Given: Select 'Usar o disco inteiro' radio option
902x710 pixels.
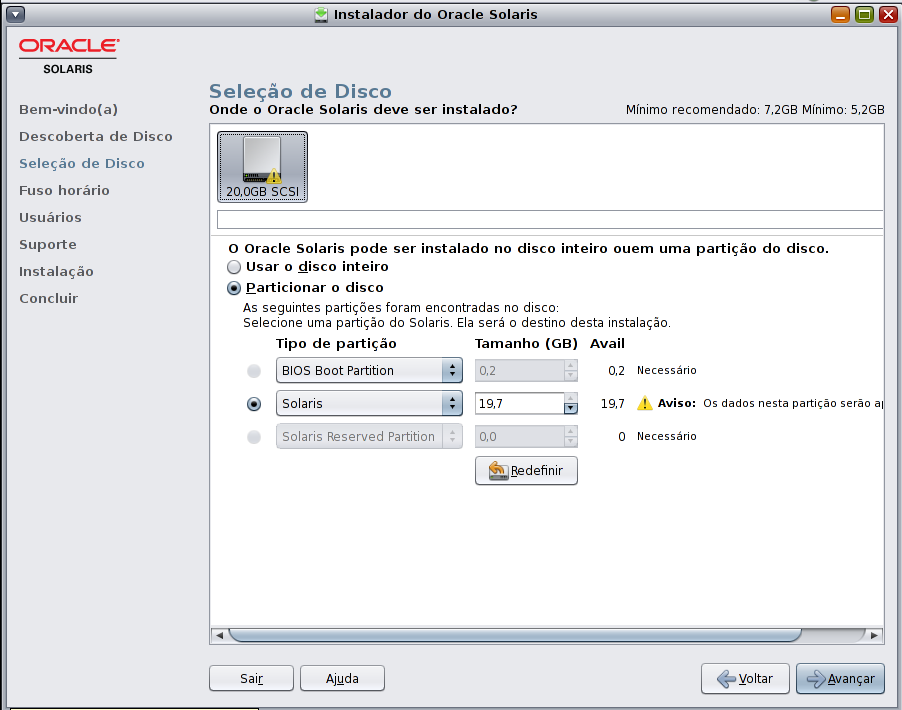Looking at the screenshot, I should click(234, 267).
